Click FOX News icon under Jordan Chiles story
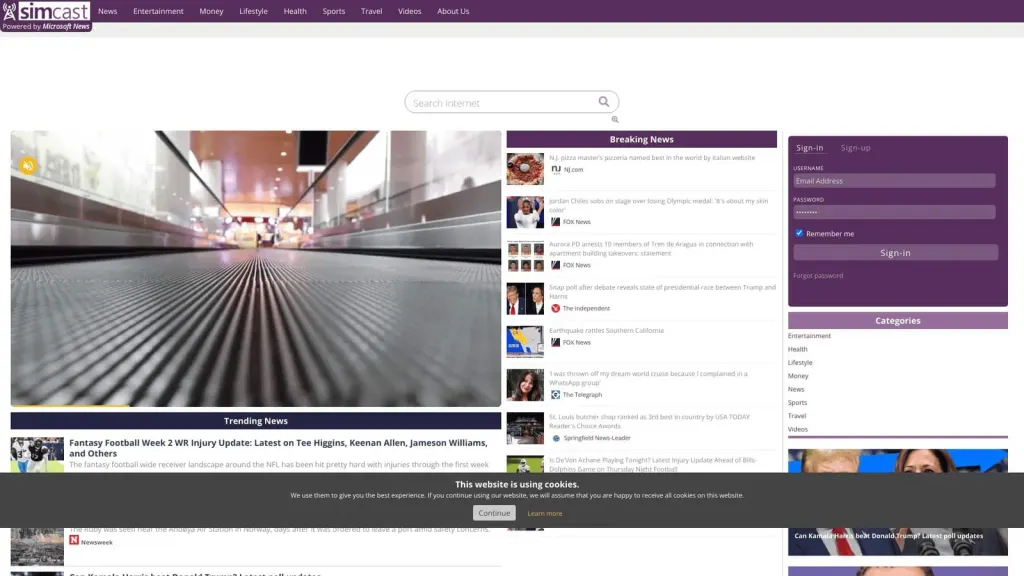Screen dimensions: 1024x576 coord(555,222)
